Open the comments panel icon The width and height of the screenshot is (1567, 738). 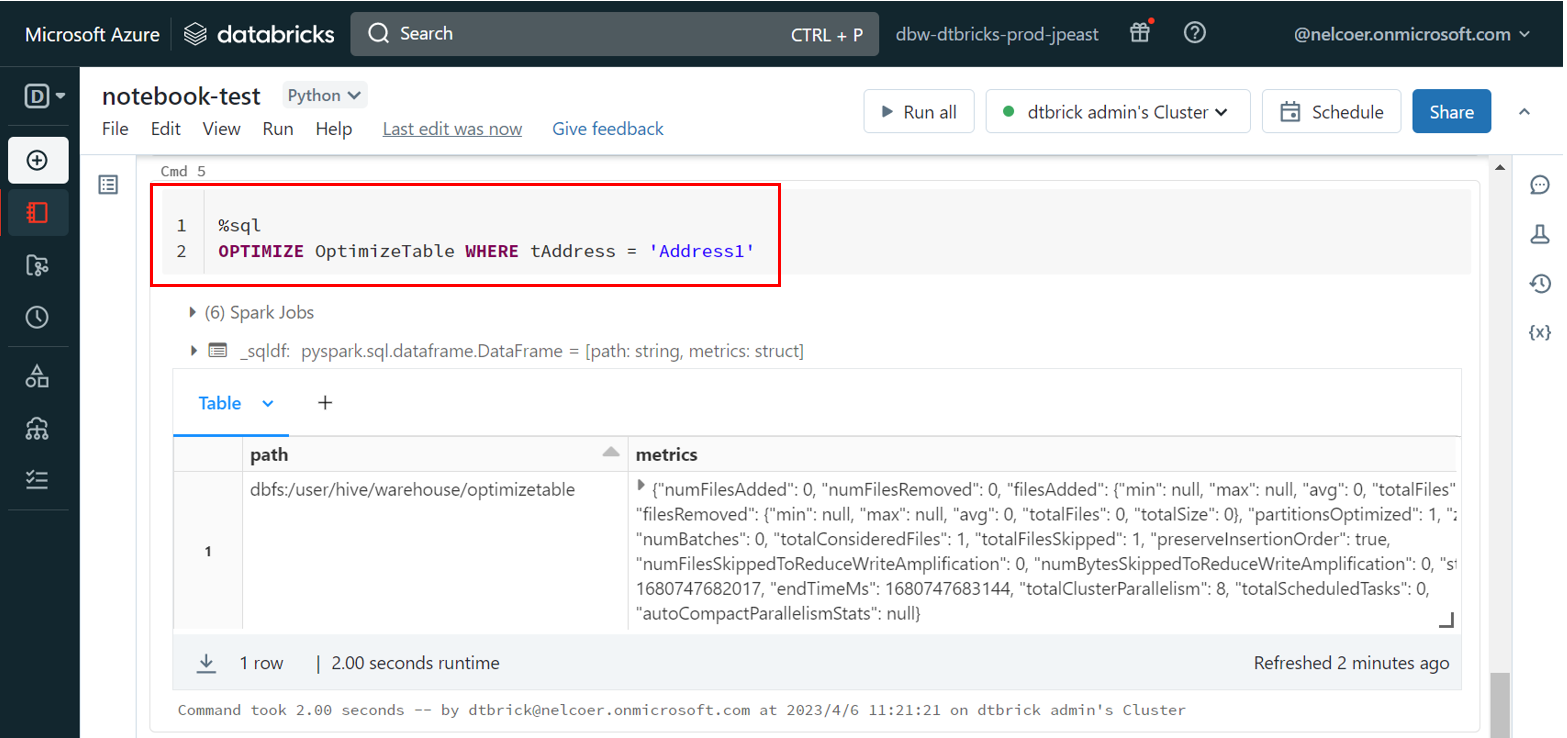click(x=1540, y=185)
